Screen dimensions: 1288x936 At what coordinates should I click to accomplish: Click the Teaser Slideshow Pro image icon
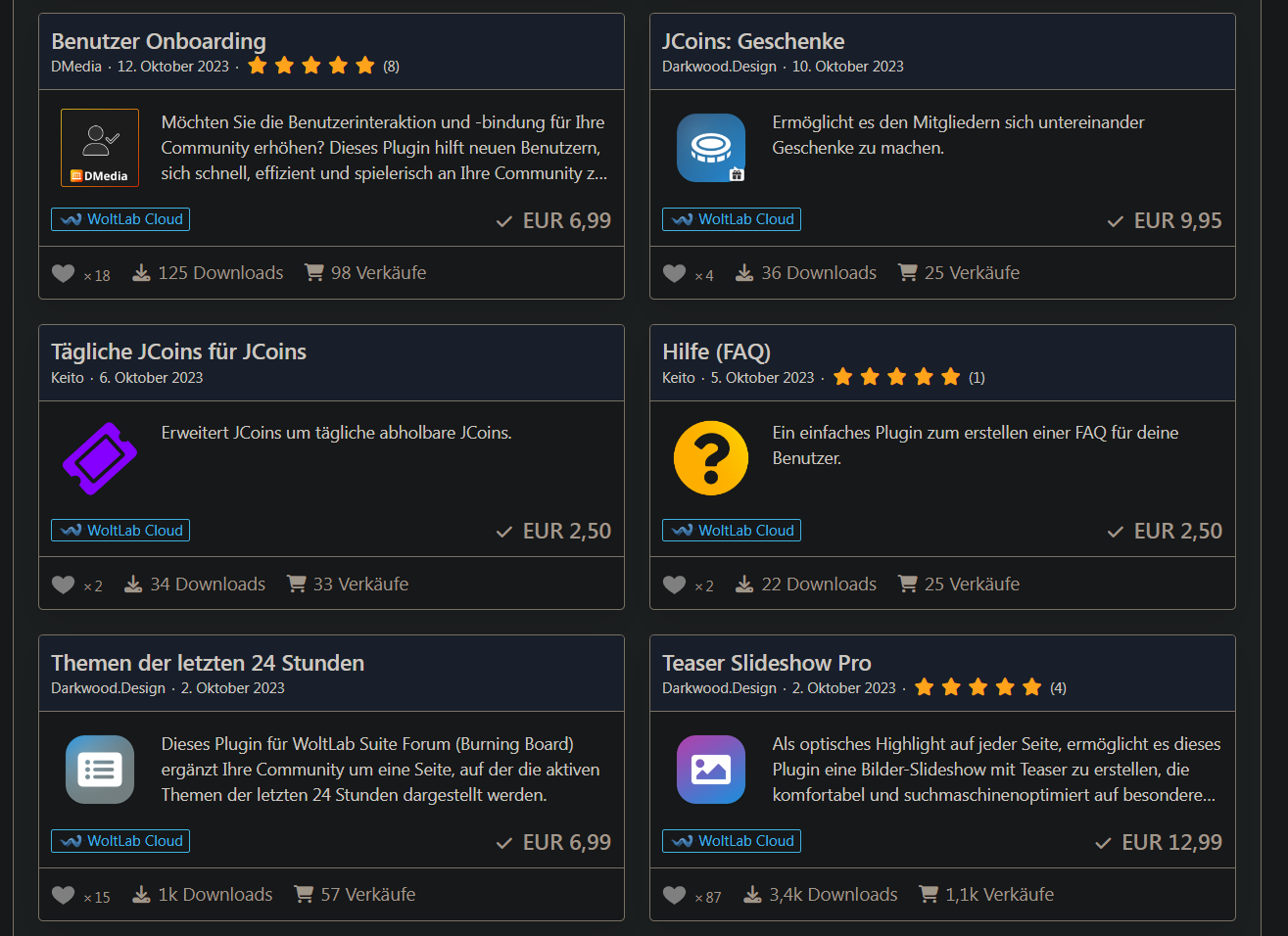711,770
